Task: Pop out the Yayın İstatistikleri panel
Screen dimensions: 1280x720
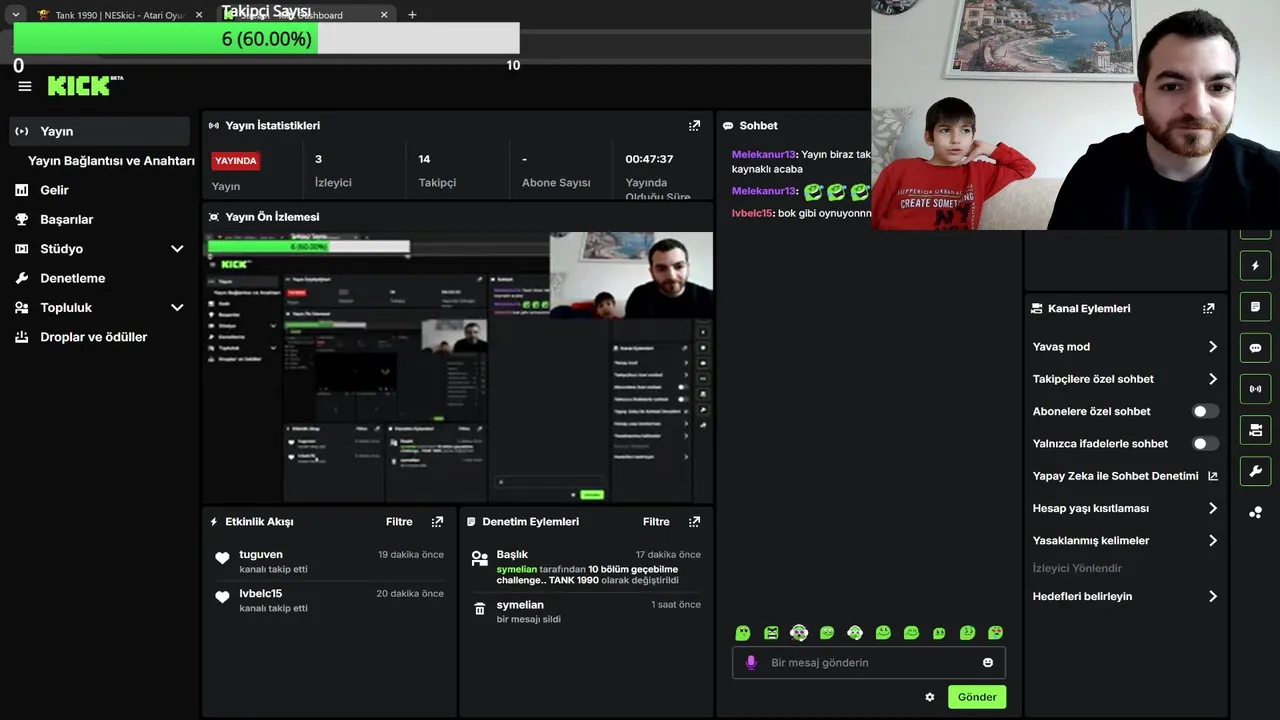Action: 694,126
